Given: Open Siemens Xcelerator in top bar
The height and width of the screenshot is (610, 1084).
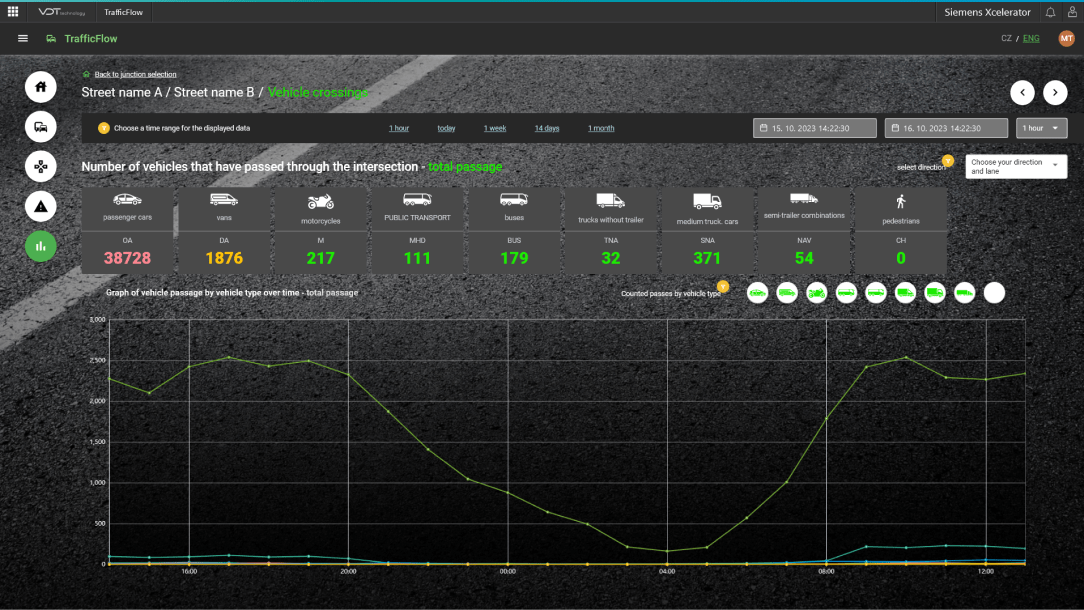Looking at the screenshot, I should tap(987, 12).
